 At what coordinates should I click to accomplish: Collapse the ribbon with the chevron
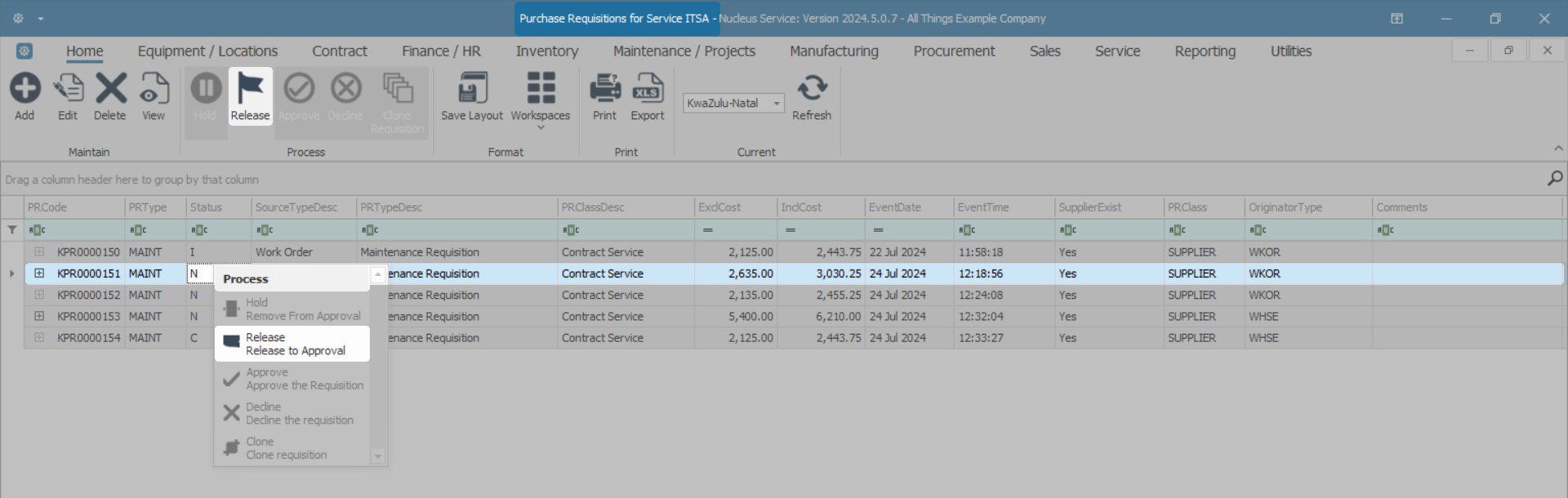1558,148
